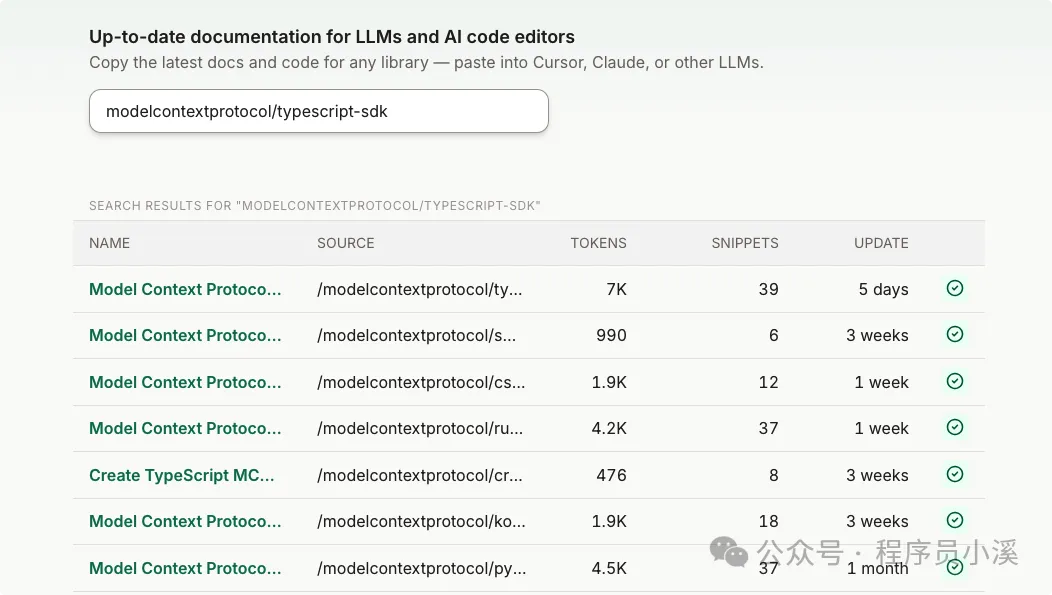This screenshot has width=1052, height=595.
Task: Sort results by the SNIPPETS column header
Action: [x=744, y=243]
